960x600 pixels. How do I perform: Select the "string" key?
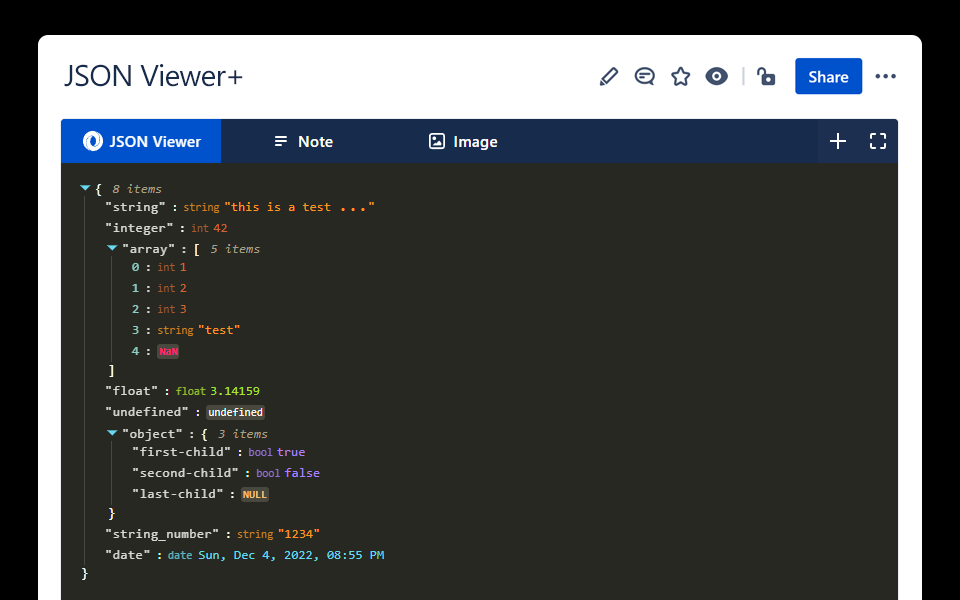coord(135,207)
